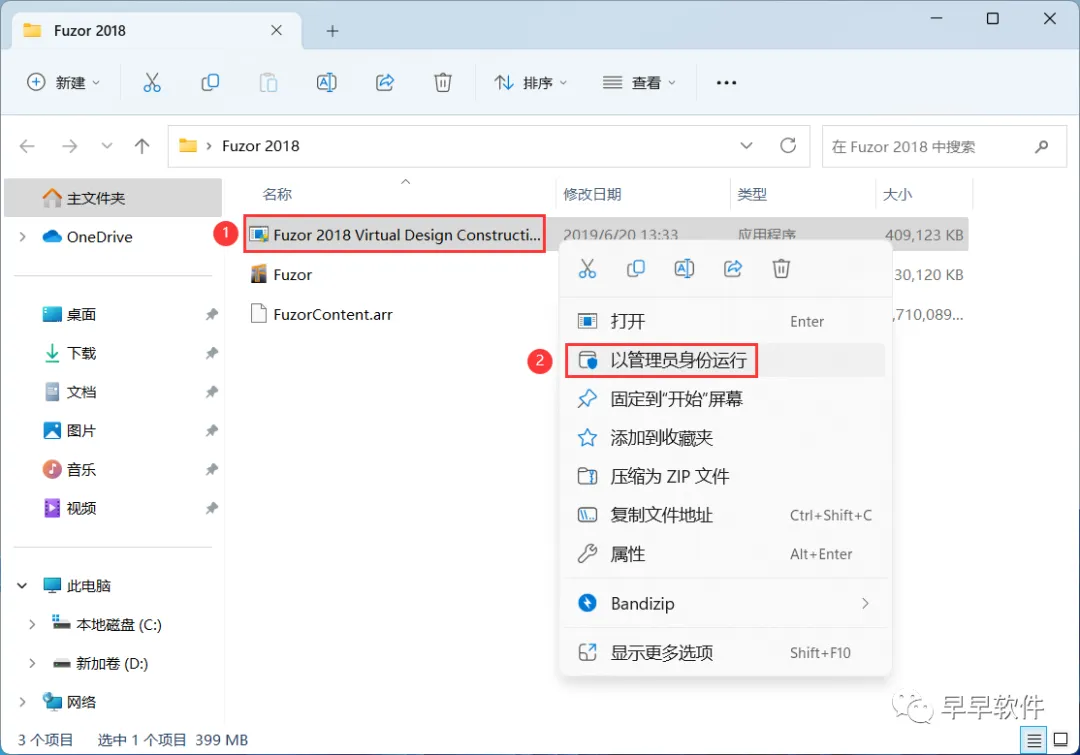Delete via the context menu trash icon
Image resolution: width=1080 pixels, height=755 pixels.
pos(781,269)
